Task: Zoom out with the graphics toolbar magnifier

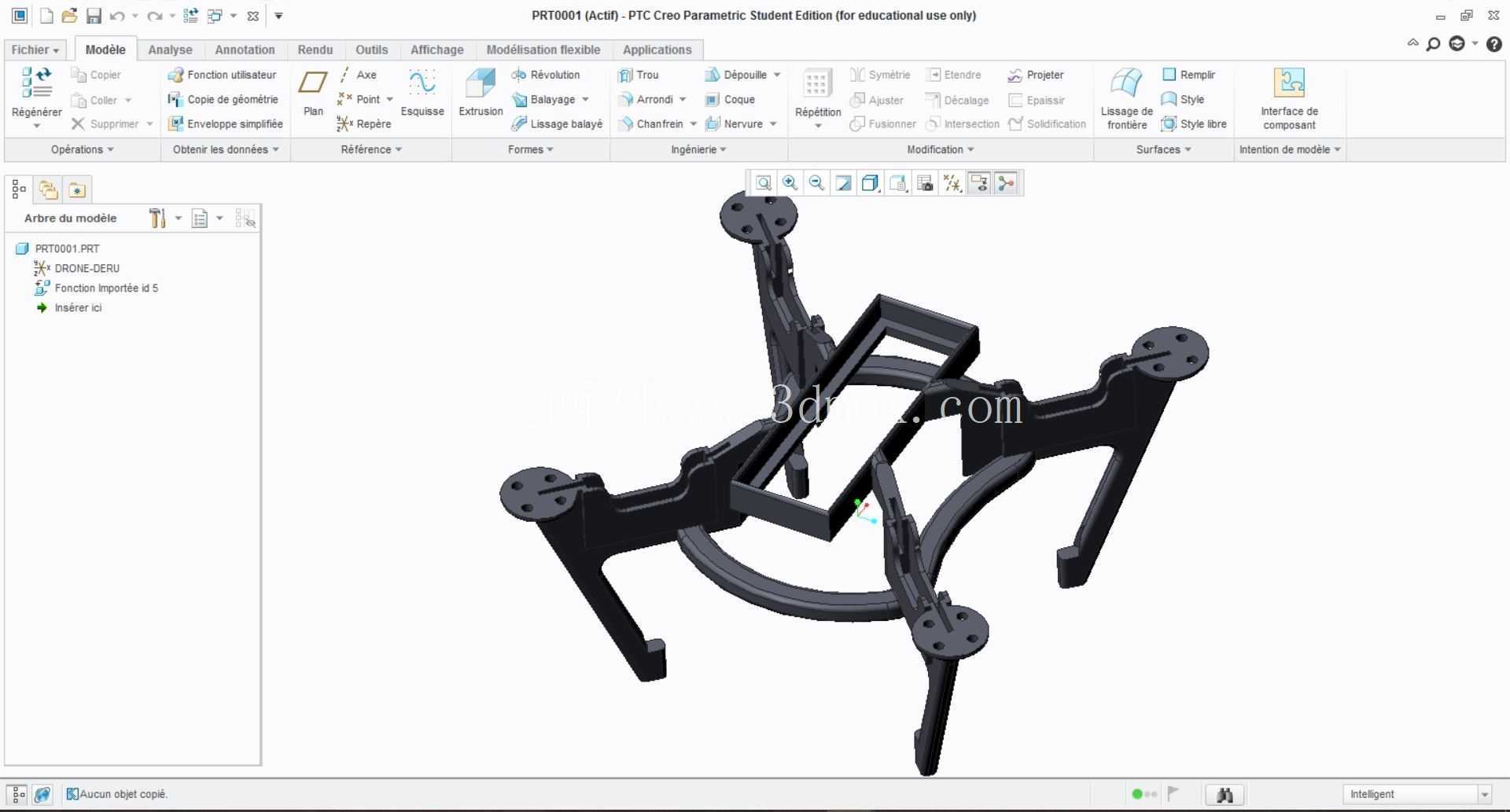Action: [x=816, y=183]
